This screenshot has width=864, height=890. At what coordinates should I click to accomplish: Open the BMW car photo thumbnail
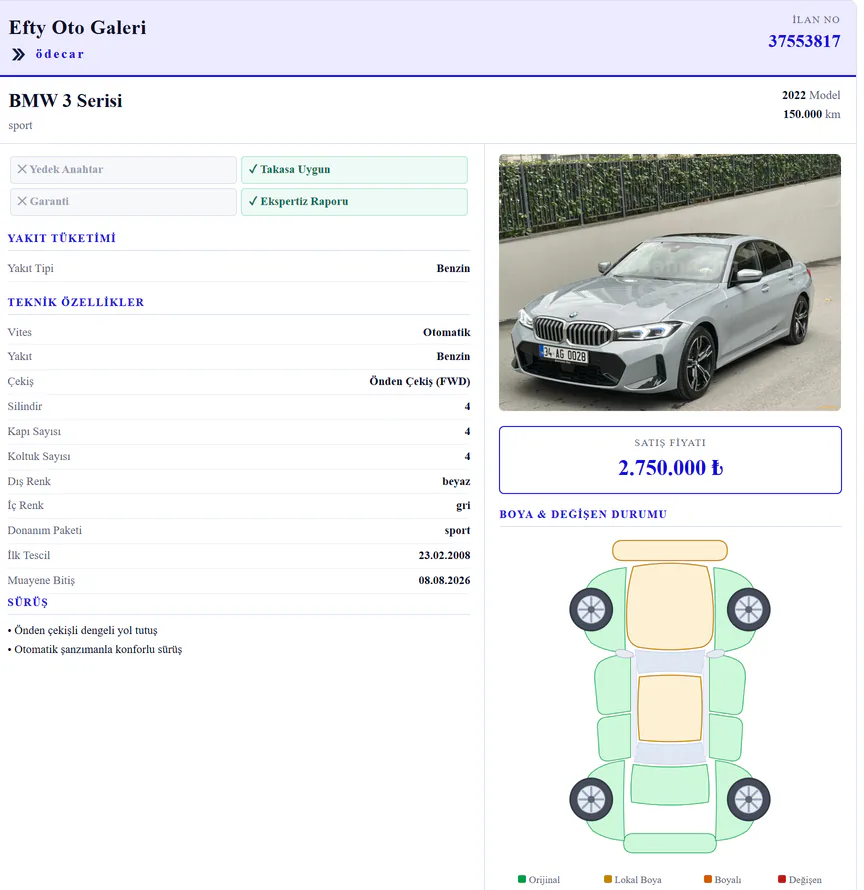[x=670, y=282]
